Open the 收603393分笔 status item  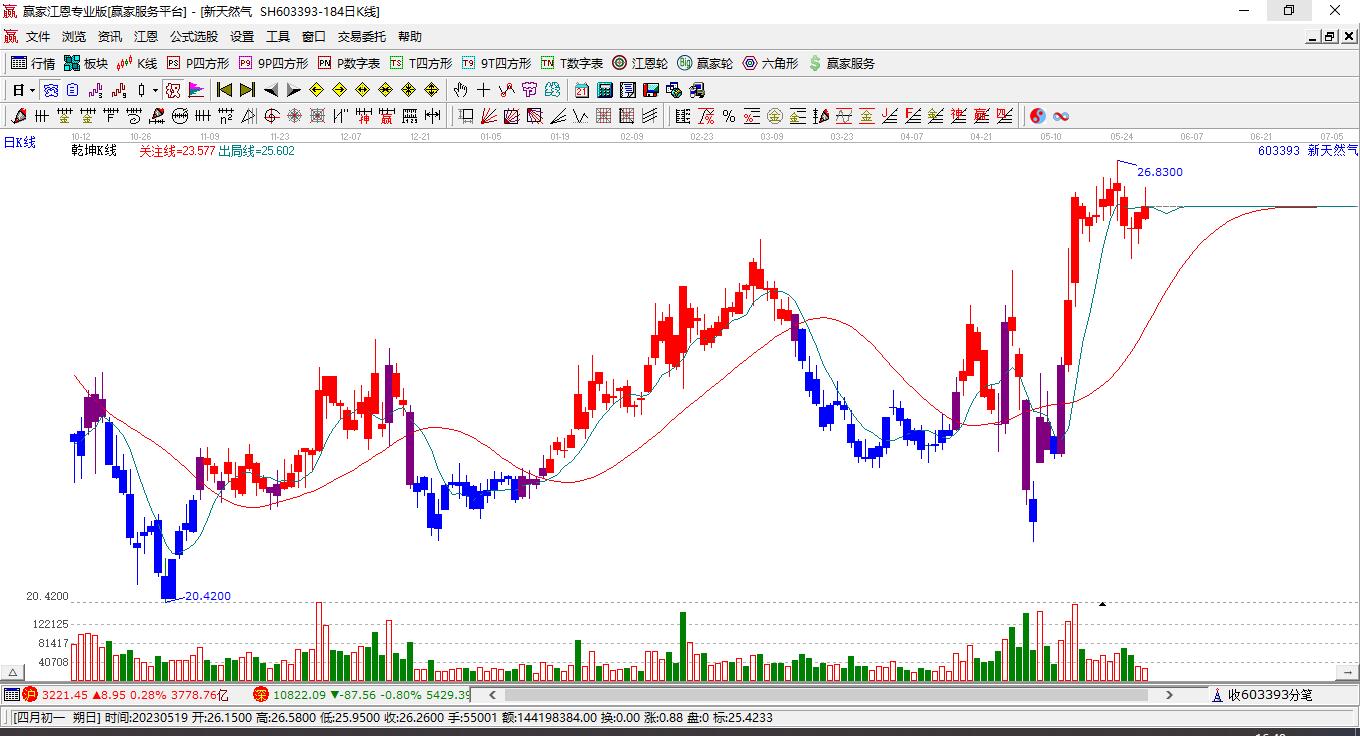point(1262,694)
